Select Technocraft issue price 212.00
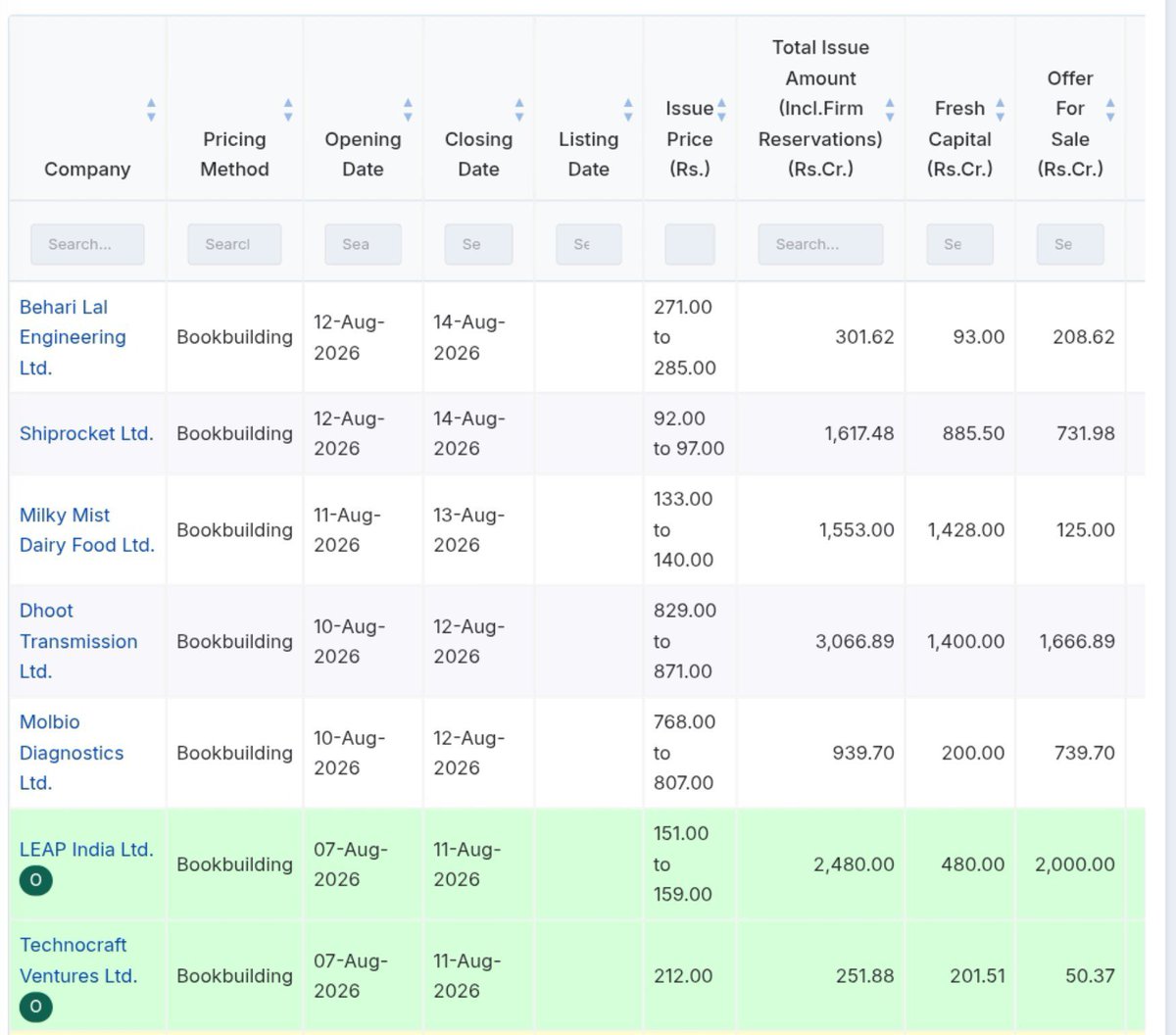The image size is (1176, 1035). 683,976
